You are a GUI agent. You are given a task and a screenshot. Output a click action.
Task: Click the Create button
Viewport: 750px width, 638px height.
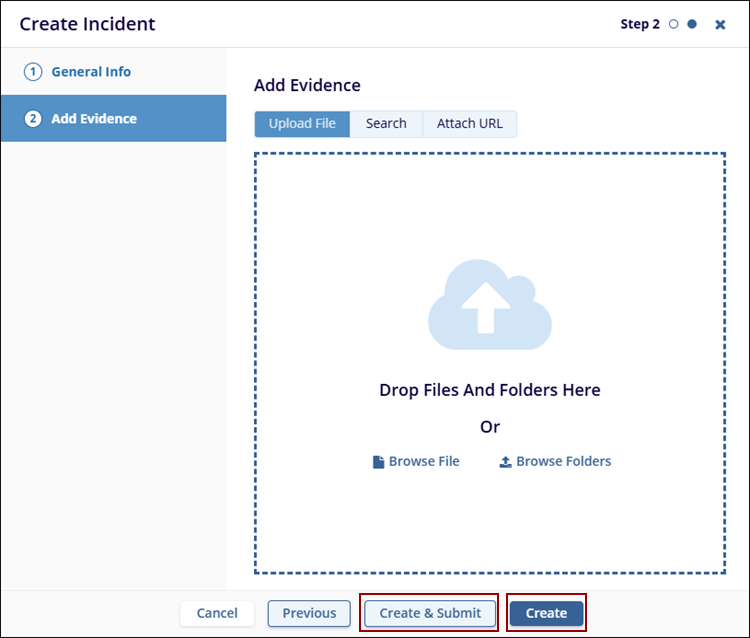point(546,613)
